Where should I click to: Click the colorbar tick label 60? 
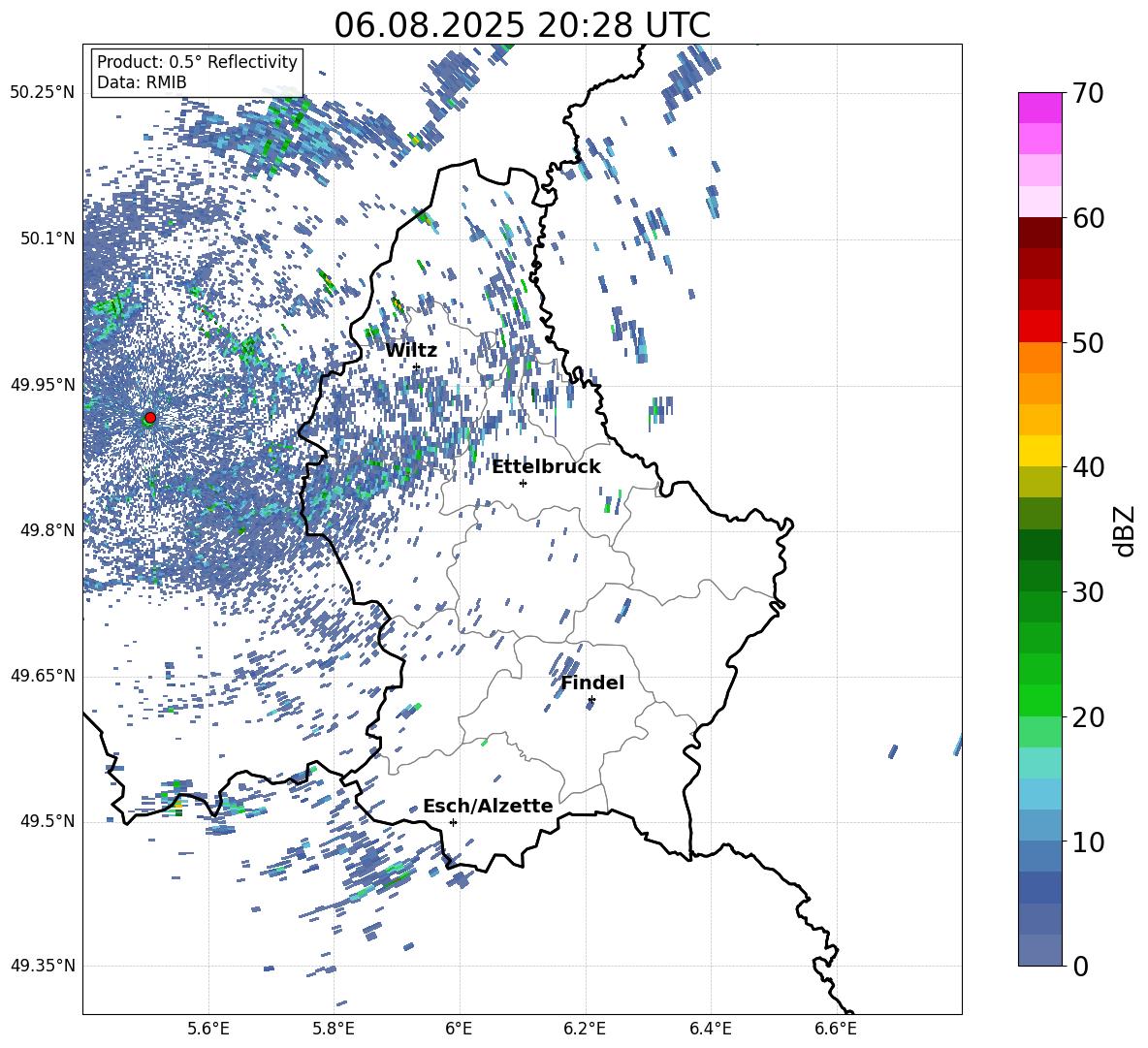pyautogui.click(x=1088, y=218)
